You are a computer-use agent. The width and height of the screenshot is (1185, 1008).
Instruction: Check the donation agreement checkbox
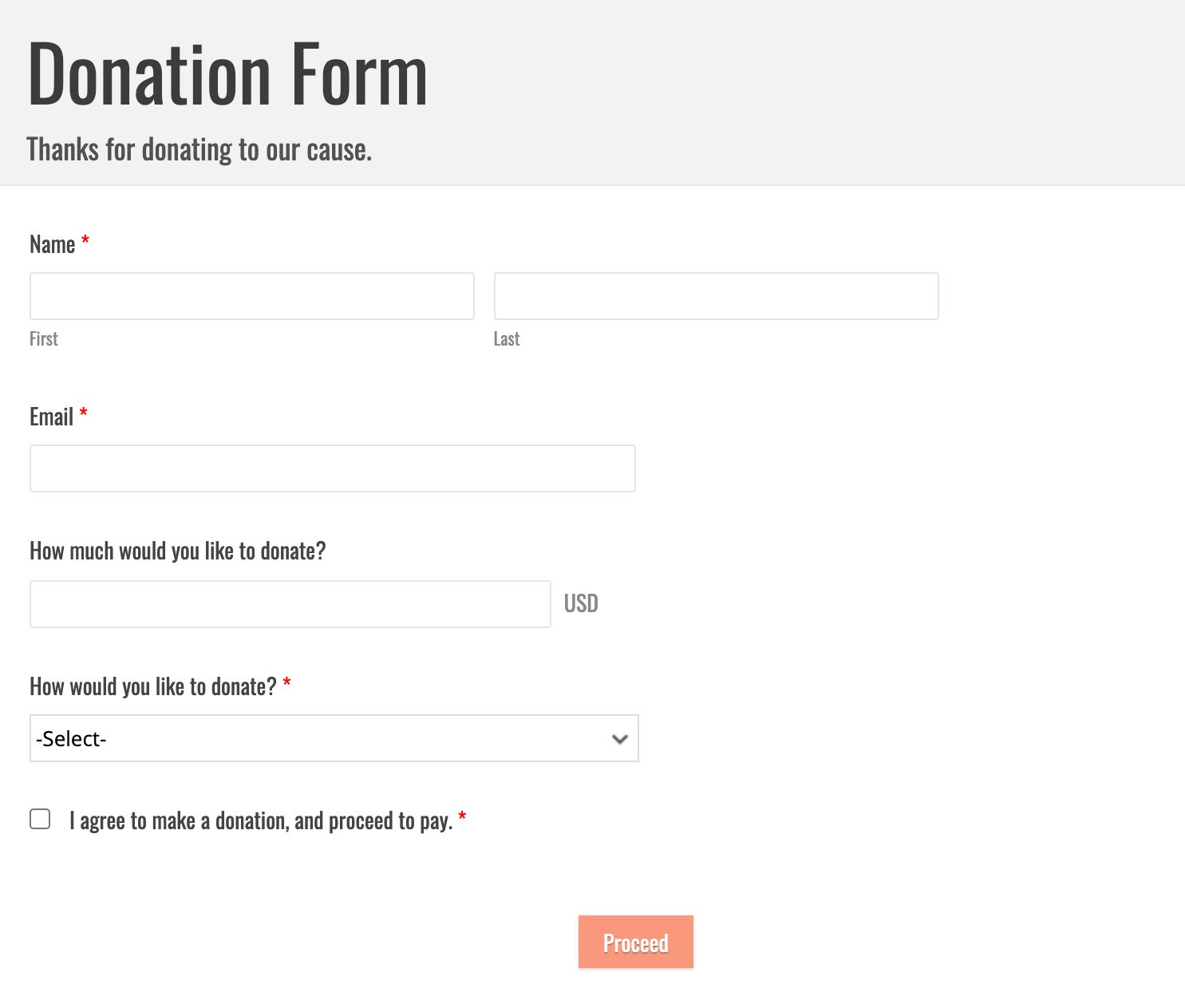(x=40, y=820)
